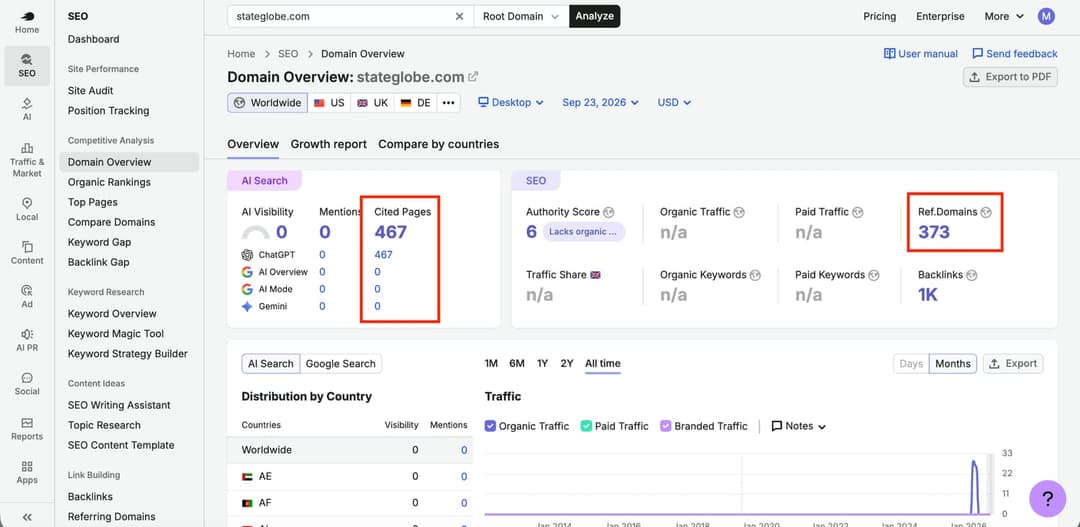Screen dimensions: 1080x527
Task: Switch to Compare by countries tab
Action: pos(439,144)
